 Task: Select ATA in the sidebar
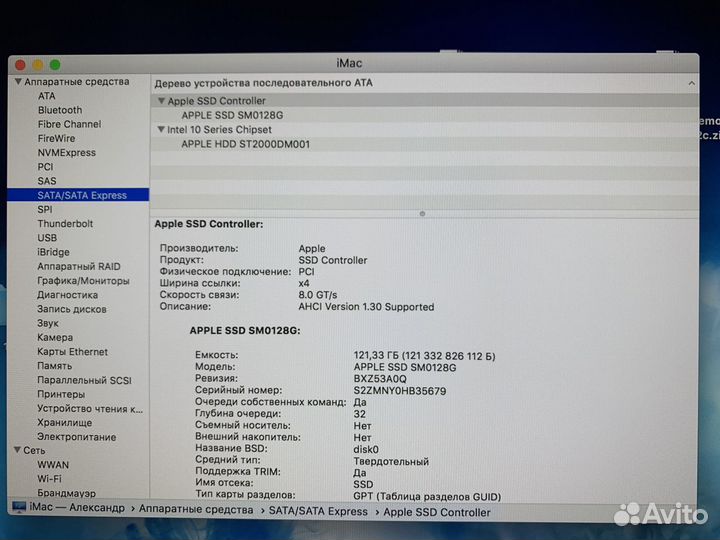click(x=46, y=96)
